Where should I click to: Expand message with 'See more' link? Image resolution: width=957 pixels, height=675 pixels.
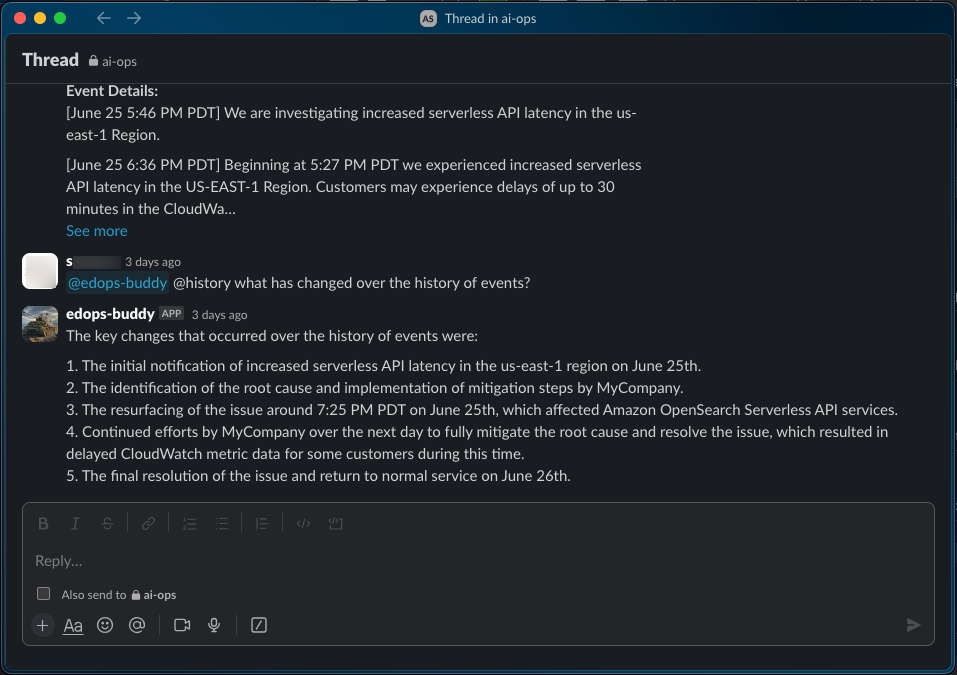point(96,231)
